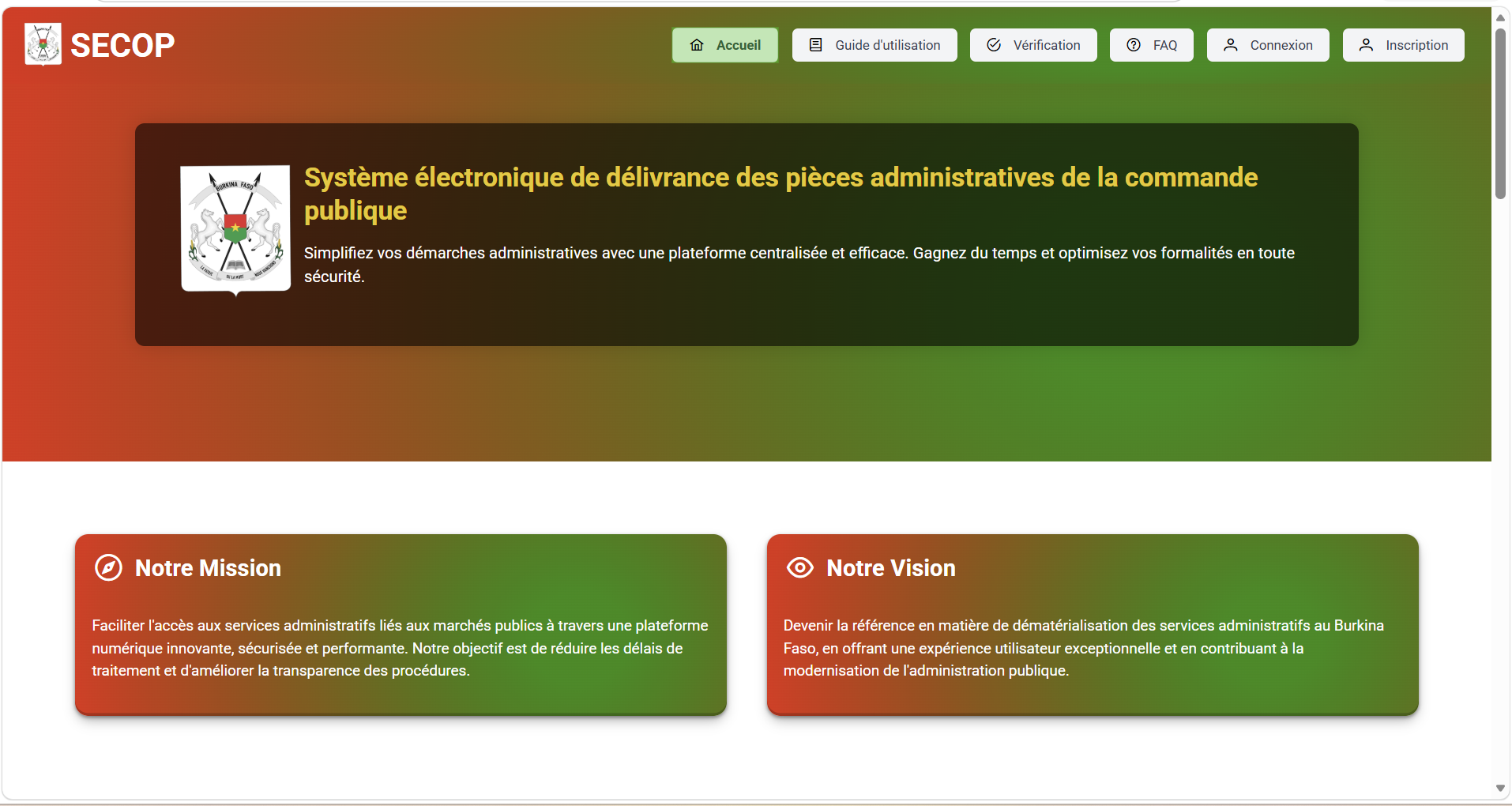Click the document icon beside Guide d'utilisation

point(816,45)
